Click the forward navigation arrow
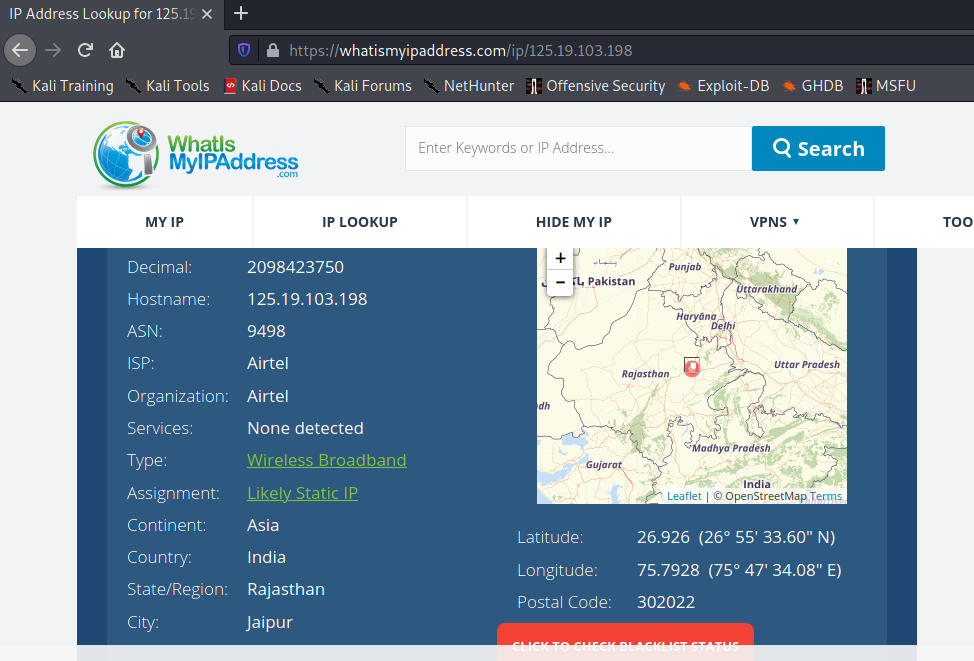This screenshot has width=974, height=661. click(53, 50)
